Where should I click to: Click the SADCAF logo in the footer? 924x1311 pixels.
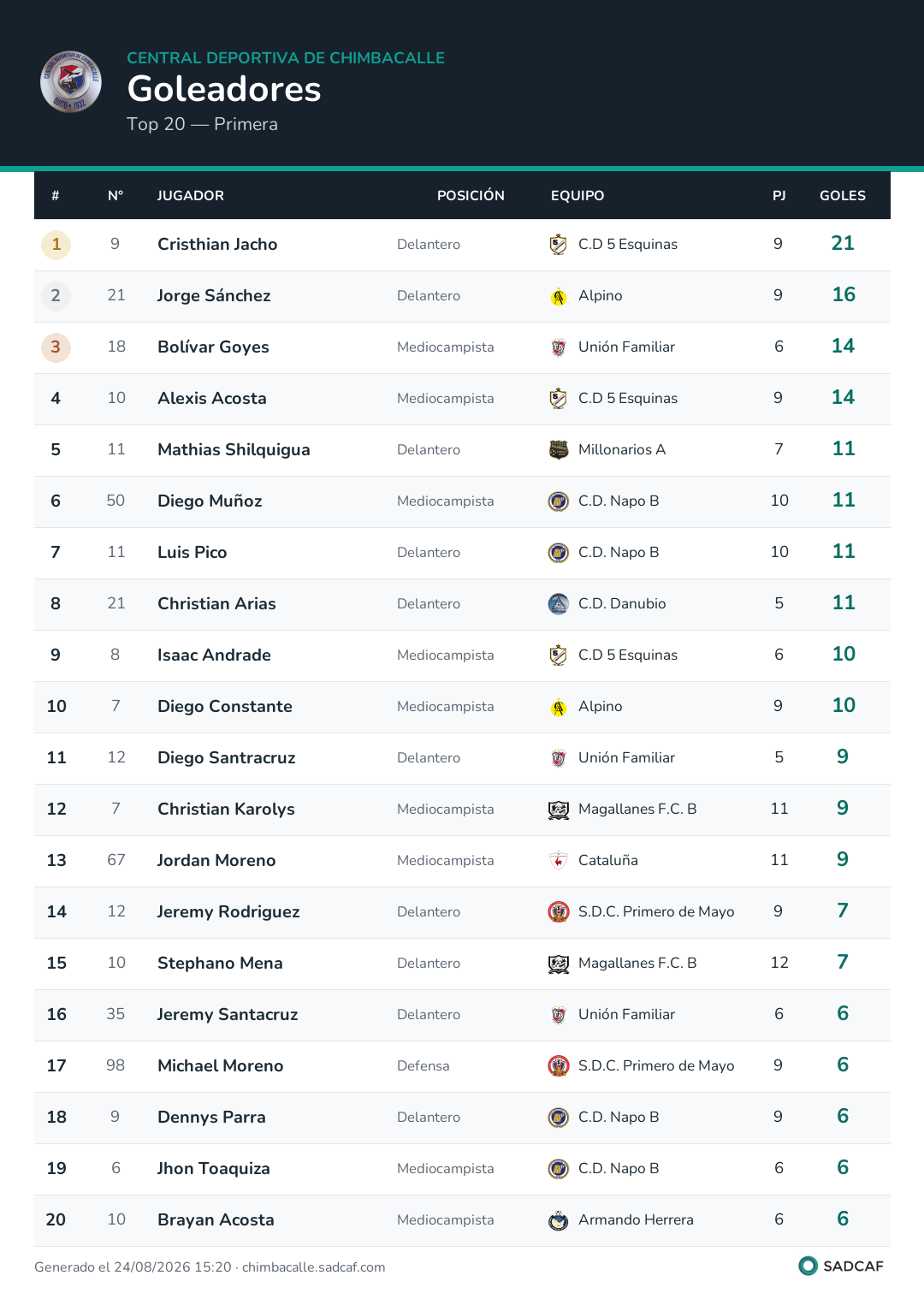(841, 1266)
